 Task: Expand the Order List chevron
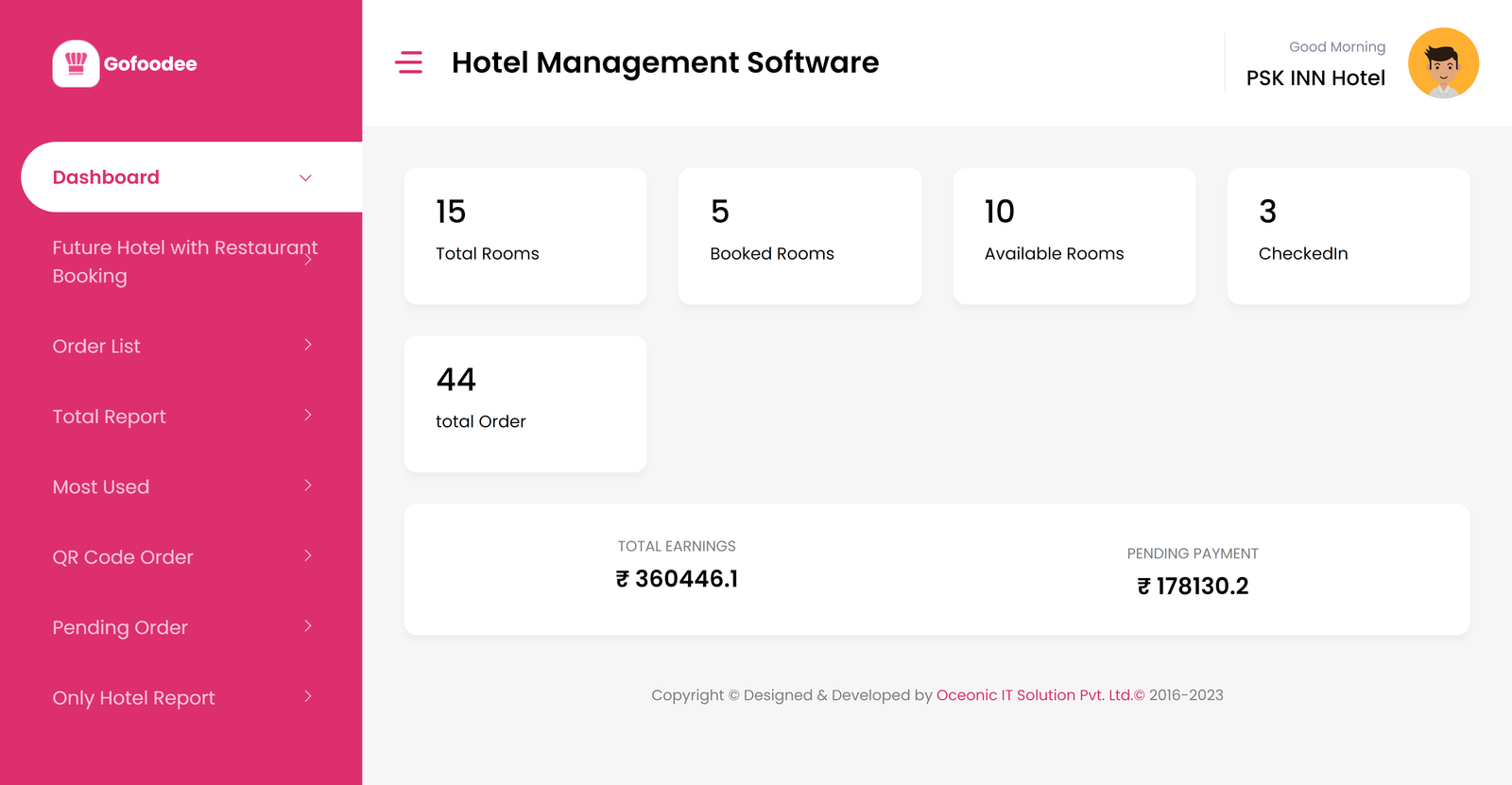[308, 345]
